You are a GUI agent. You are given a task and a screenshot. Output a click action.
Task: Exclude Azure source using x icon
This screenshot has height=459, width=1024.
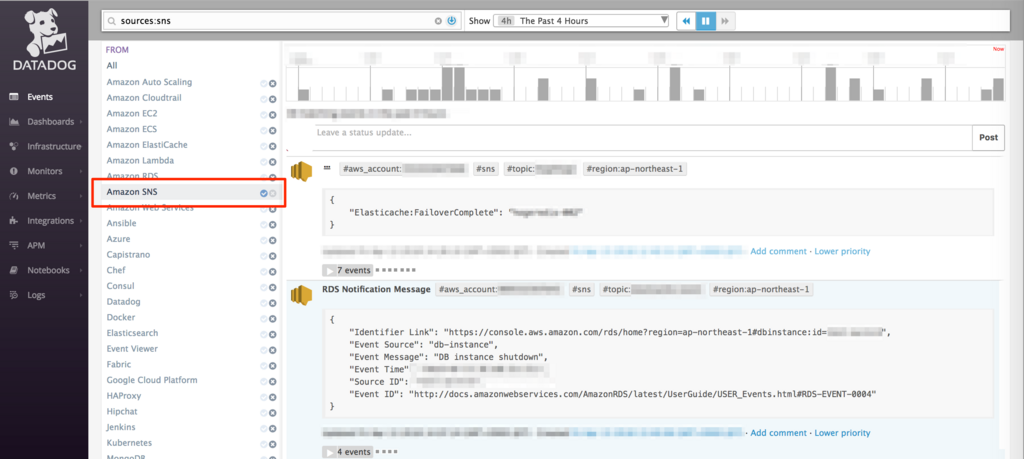point(272,240)
